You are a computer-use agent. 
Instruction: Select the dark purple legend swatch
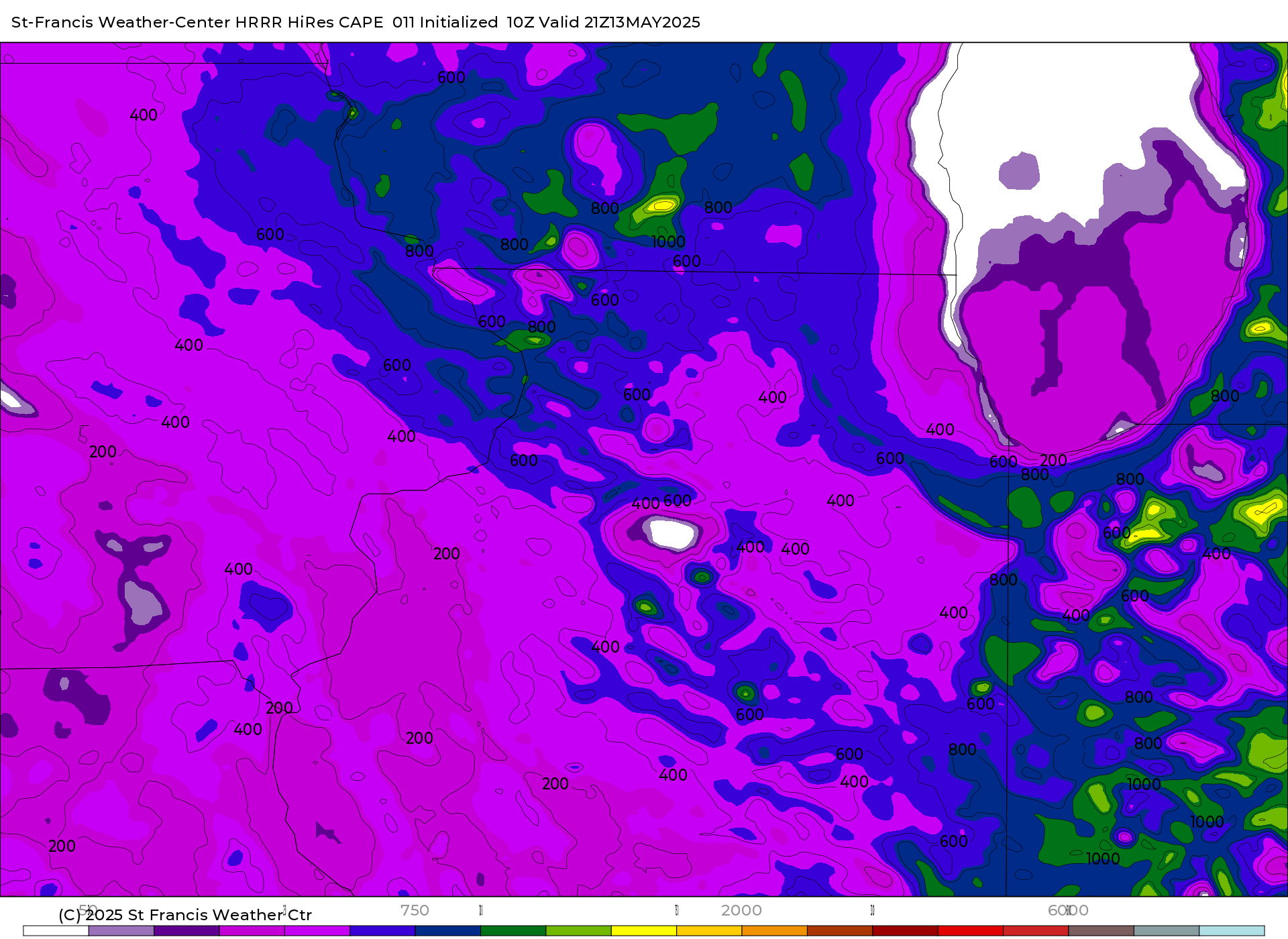[186, 931]
